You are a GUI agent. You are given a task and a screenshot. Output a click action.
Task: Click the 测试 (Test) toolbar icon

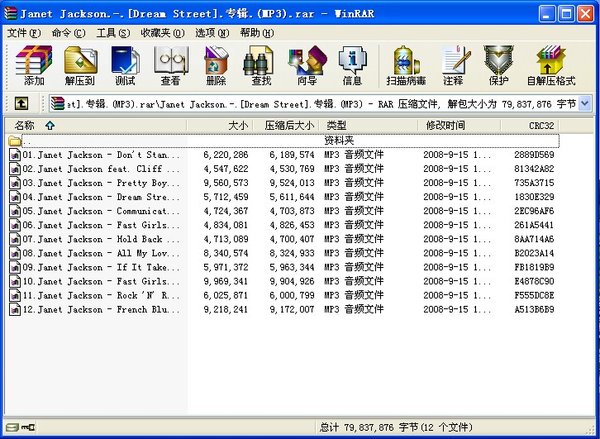click(125, 65)
